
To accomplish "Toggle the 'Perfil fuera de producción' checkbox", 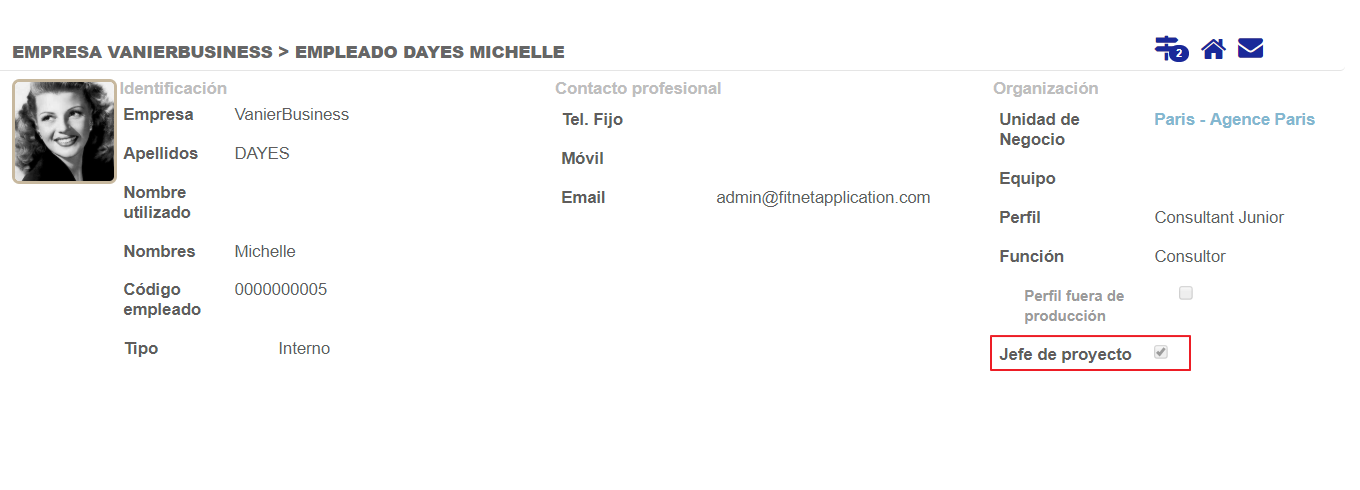I will coord(1186,293).
